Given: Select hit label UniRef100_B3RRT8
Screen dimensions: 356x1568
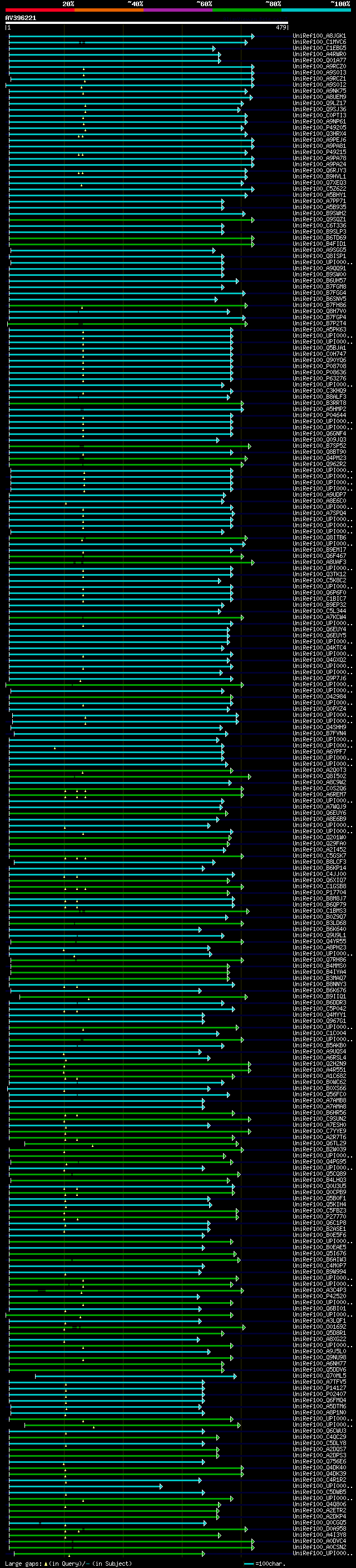Looking at the screenshot, I should 319,403.
